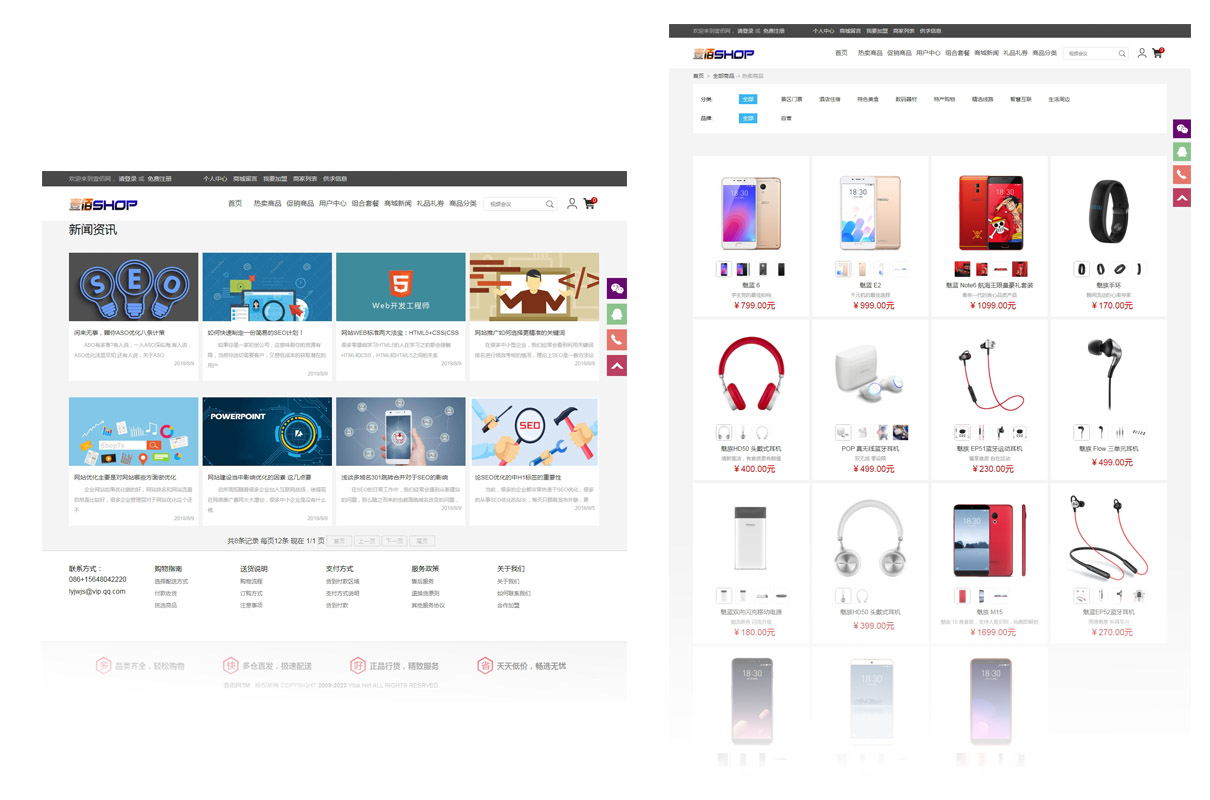Open the 售后服务 footer link
The height and width of the screenshot is (800, 1210).
click(x=423, y=581)
